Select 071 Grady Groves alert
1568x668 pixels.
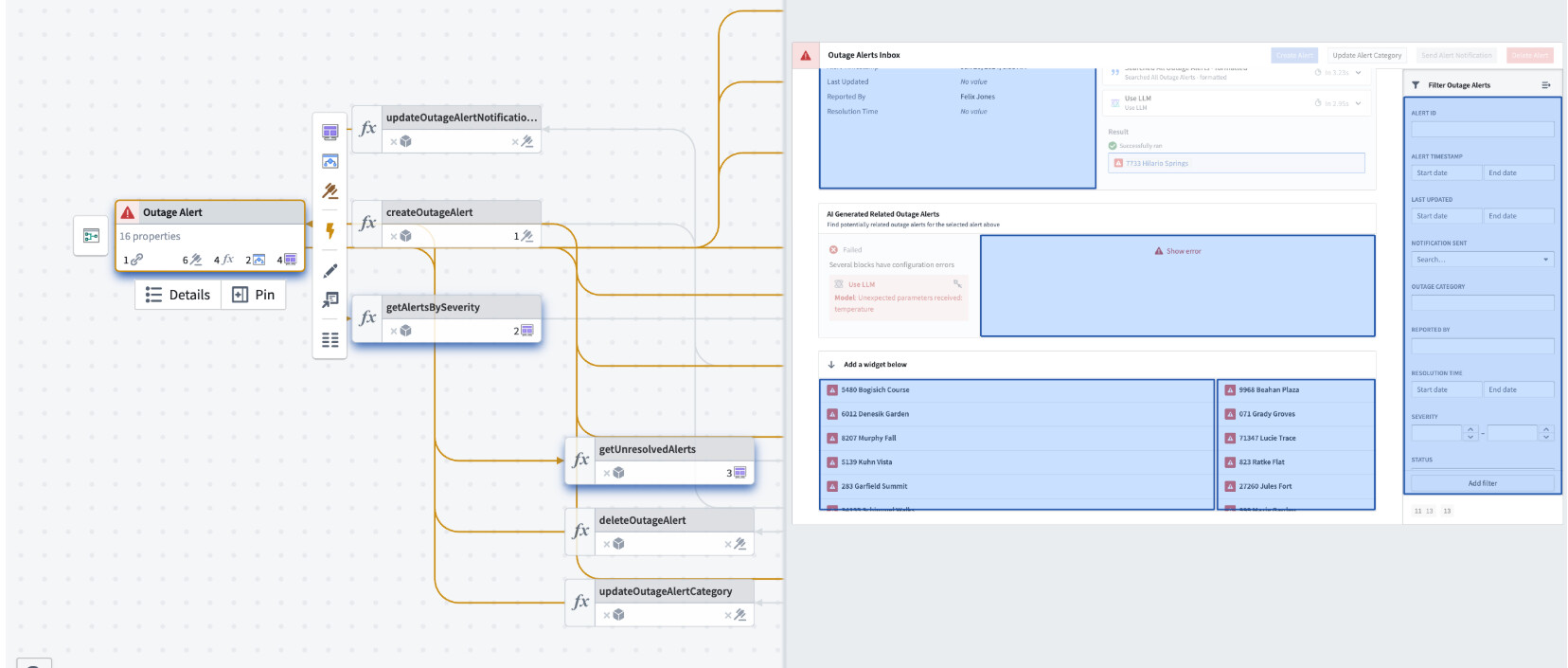1295,414
